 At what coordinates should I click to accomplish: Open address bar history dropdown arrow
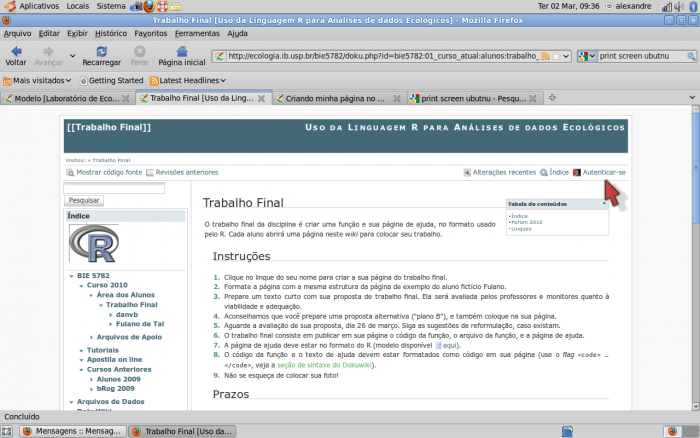[566, 56]
